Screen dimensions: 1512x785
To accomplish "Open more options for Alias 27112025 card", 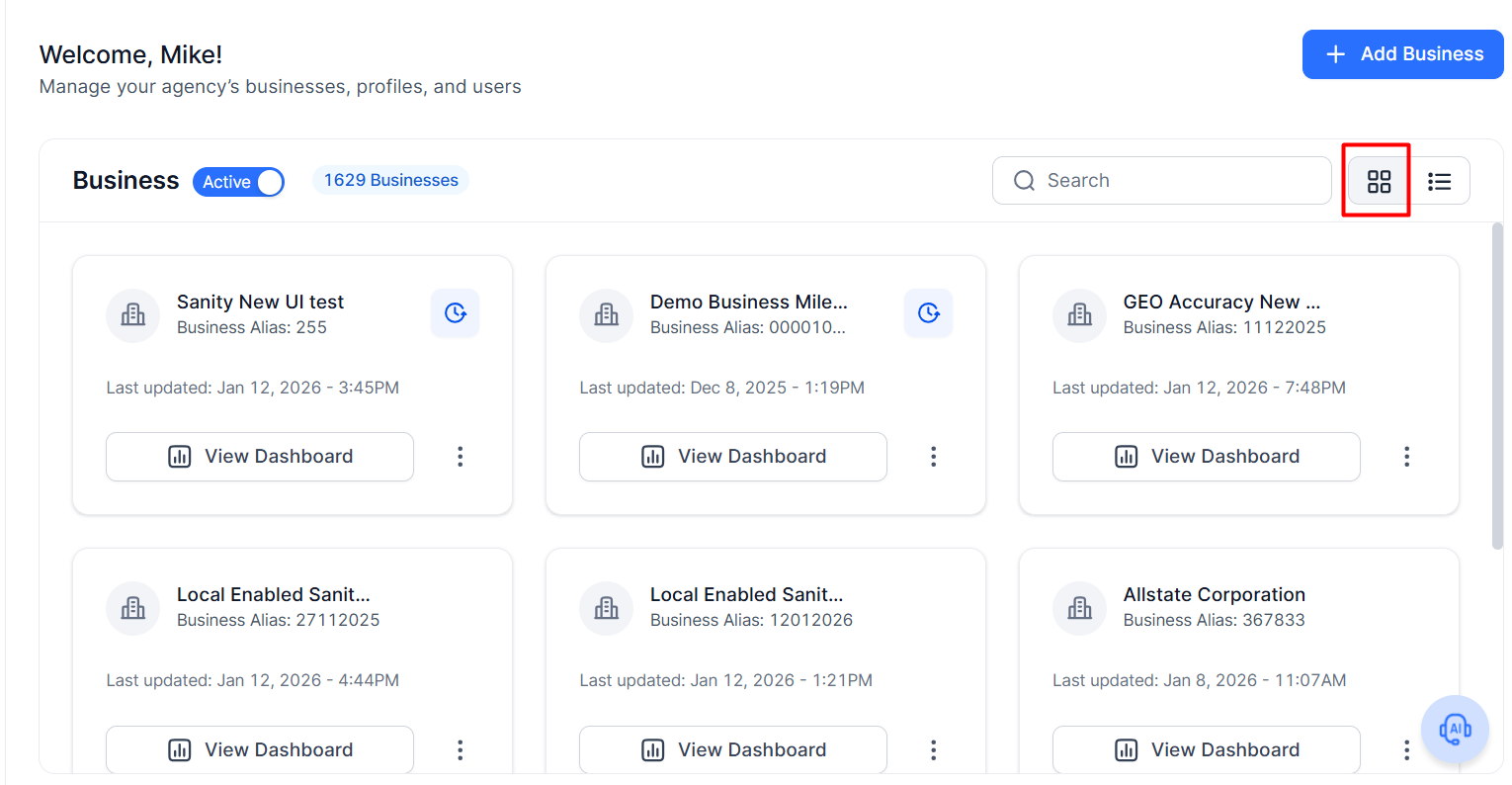I will point(460,749).
